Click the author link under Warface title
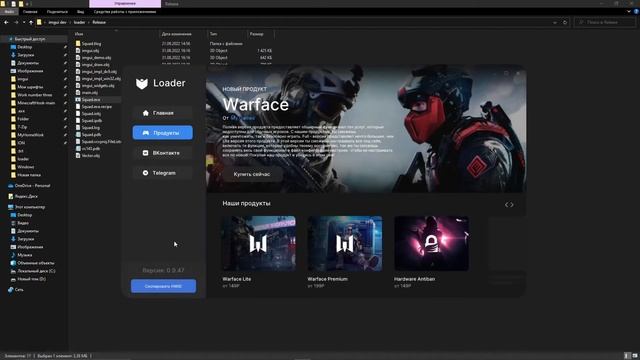This screenshot has width=640, height=360. click(x=242, y=118)
